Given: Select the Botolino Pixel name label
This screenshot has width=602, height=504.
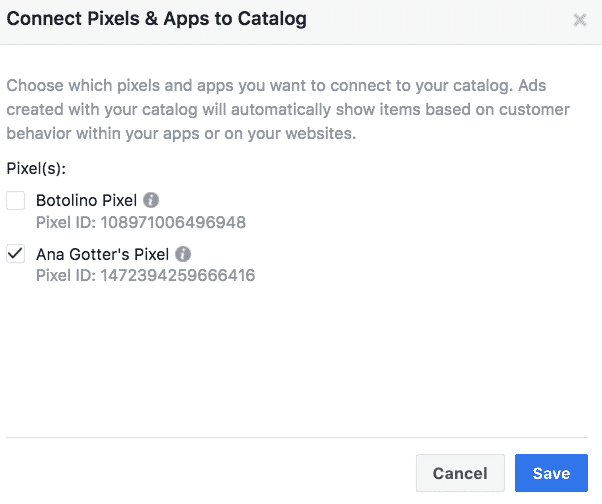Looking at the screenshot, I should 86,200.
